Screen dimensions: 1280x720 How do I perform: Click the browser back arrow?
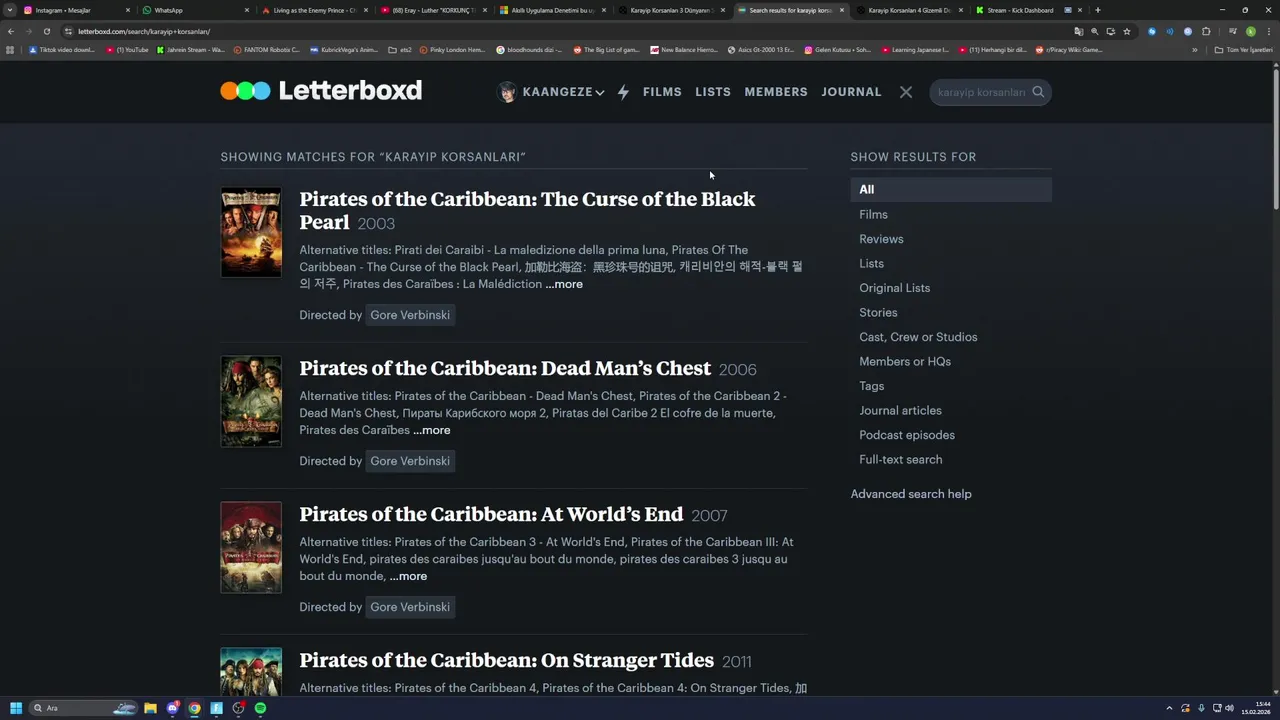[11, 31]
